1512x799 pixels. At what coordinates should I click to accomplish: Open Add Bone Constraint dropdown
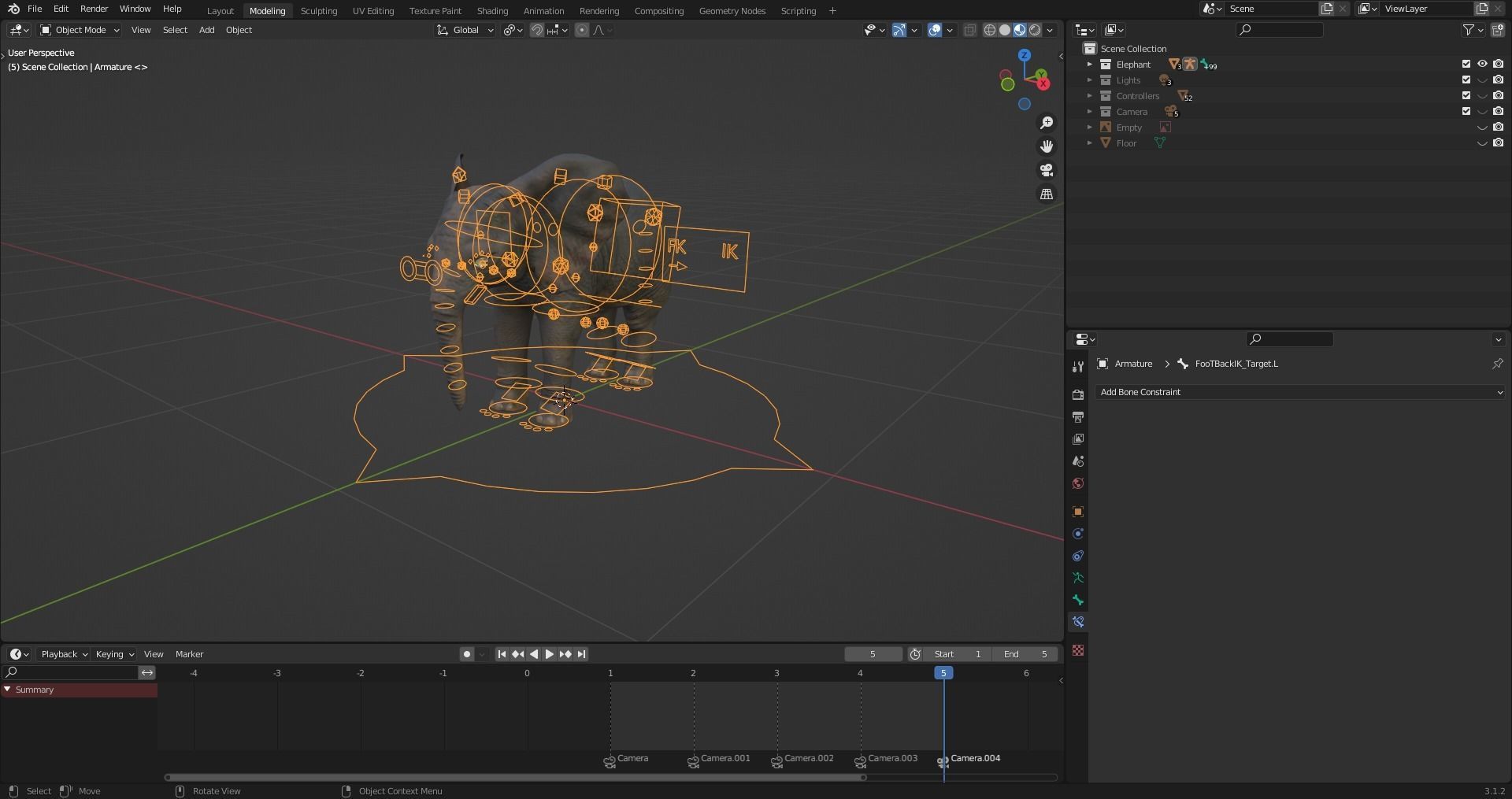click(1300, 392)
